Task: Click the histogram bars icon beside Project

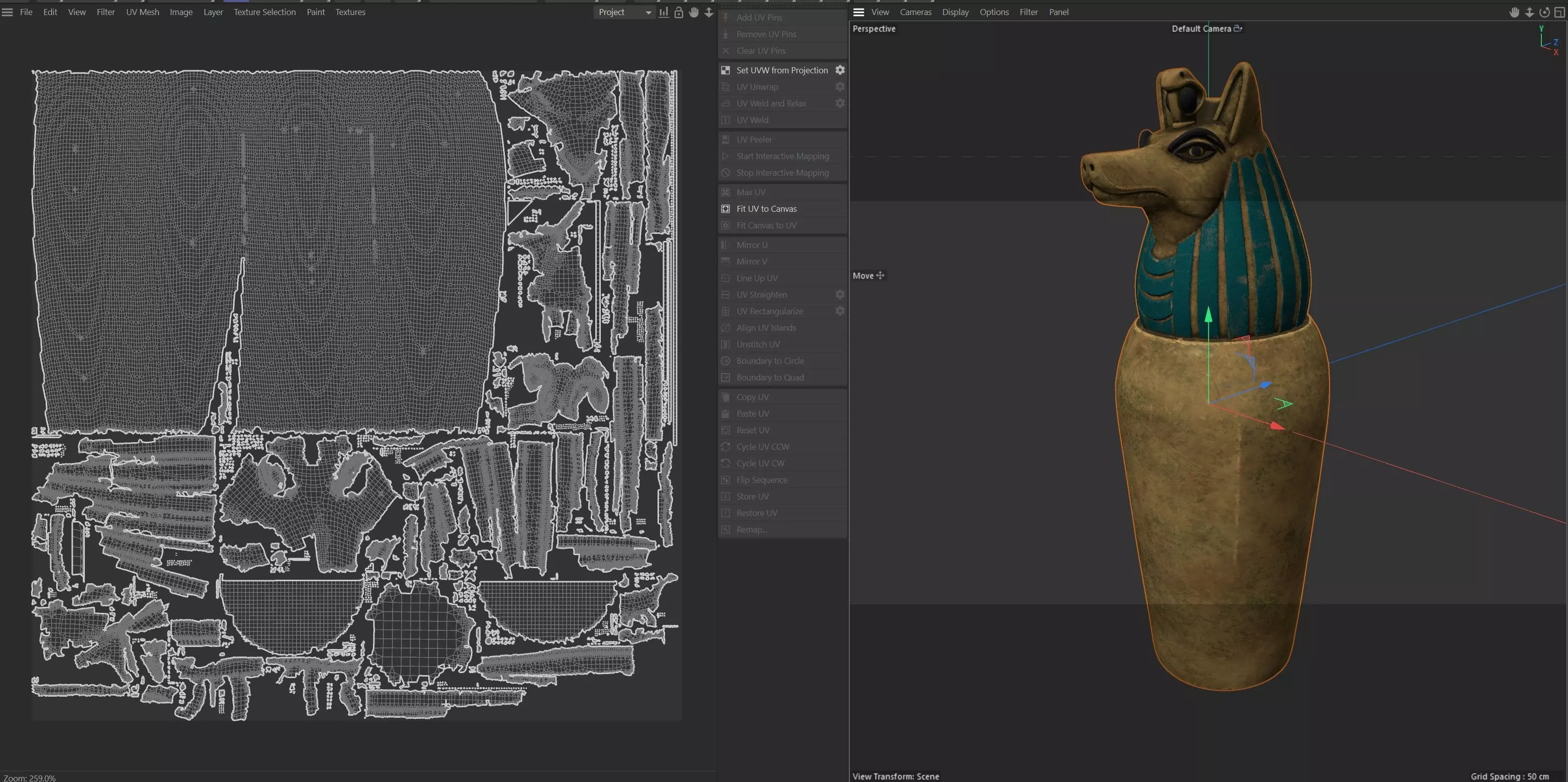Action: [664, 12]
